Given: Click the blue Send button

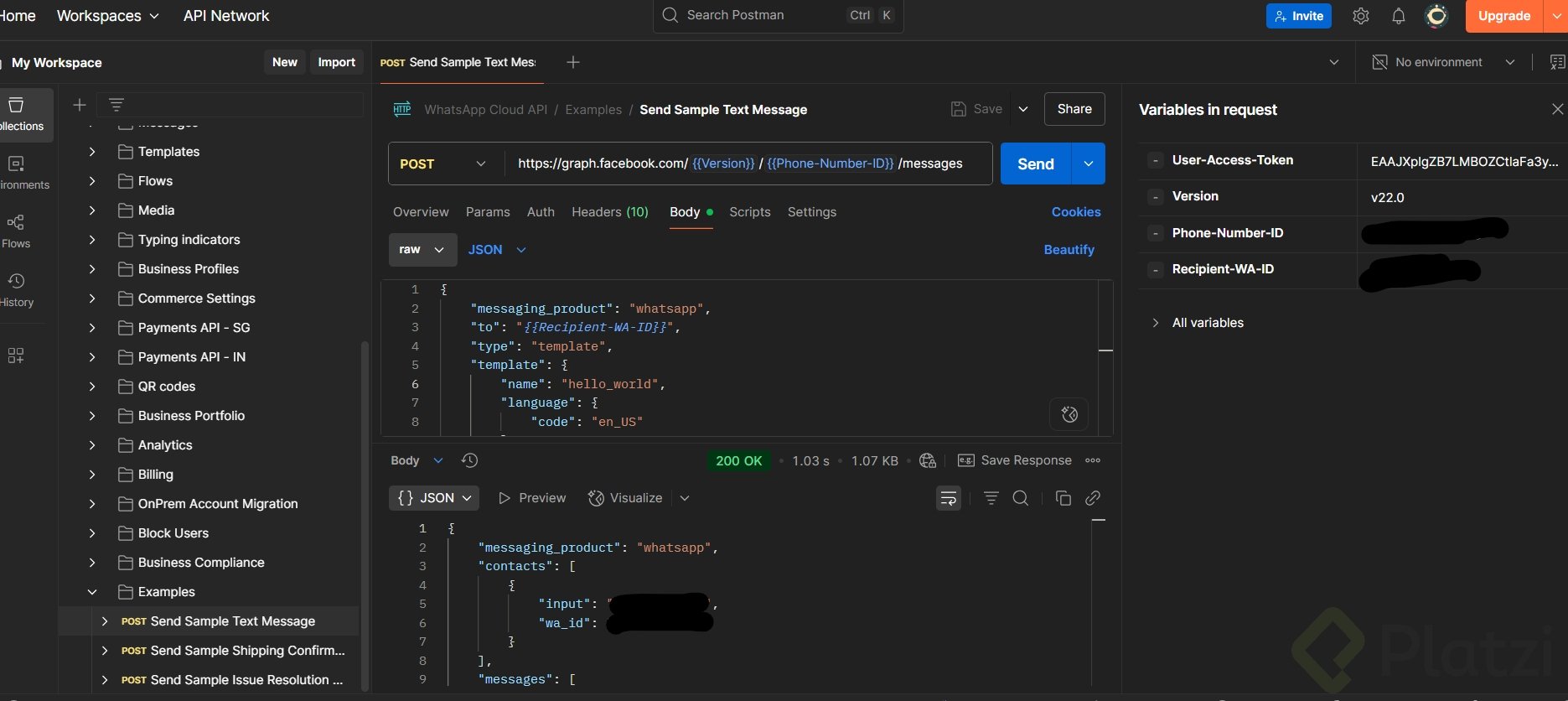Looking at the screenshot, I should point(1035,164).
